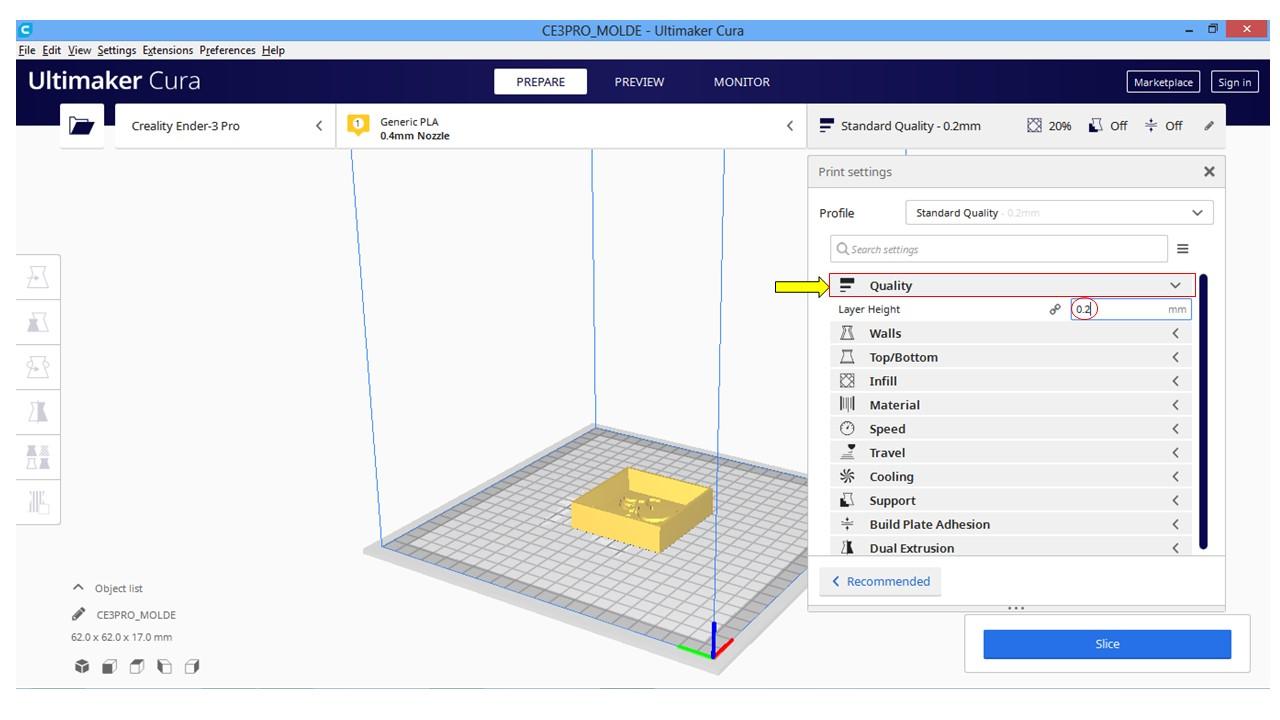This screenshot has width=1280, height=720.
Task: Open the Profile dropdown
Action: tap(1059, 213)
